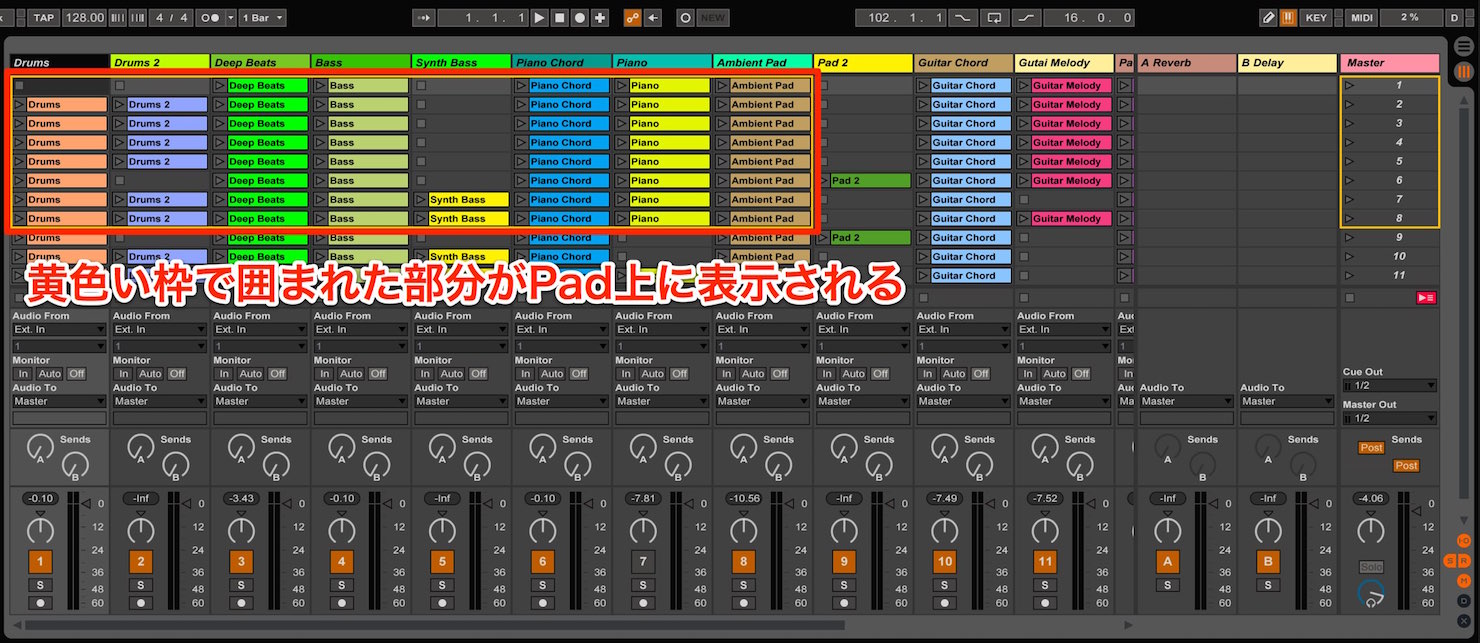Enable the Draw Mode pencil icon
Screen dimensions: 1480x643
pos(1269,18)
